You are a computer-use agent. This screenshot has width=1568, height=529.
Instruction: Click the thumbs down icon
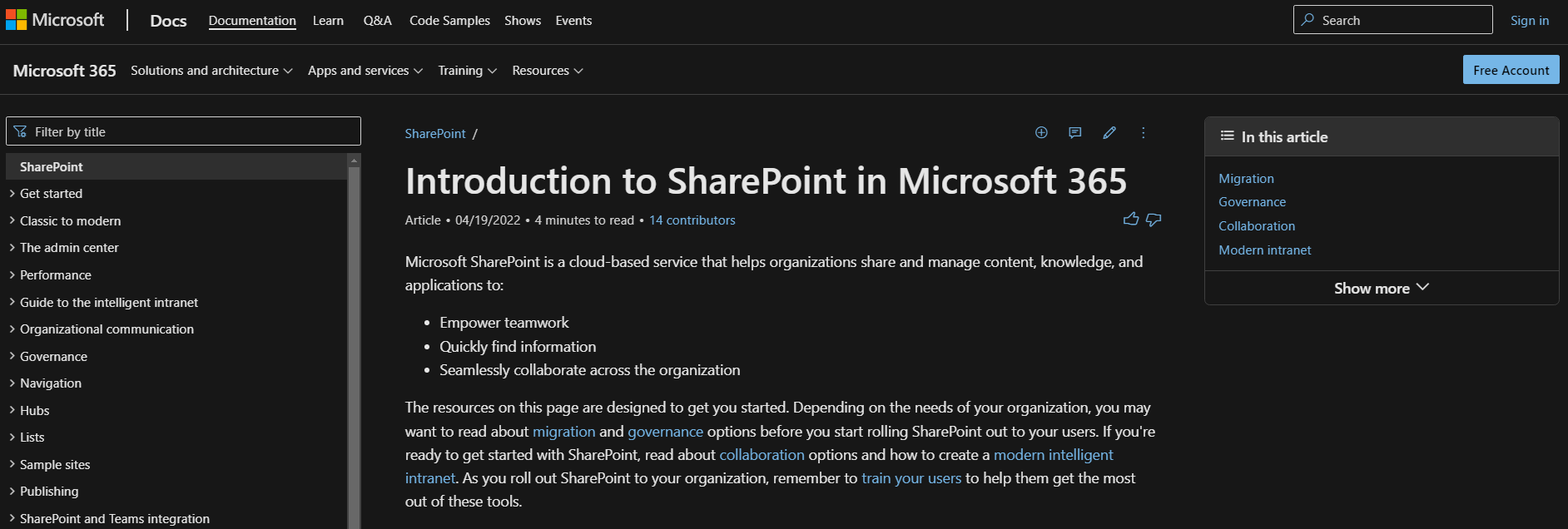(x=1154, y=220)
